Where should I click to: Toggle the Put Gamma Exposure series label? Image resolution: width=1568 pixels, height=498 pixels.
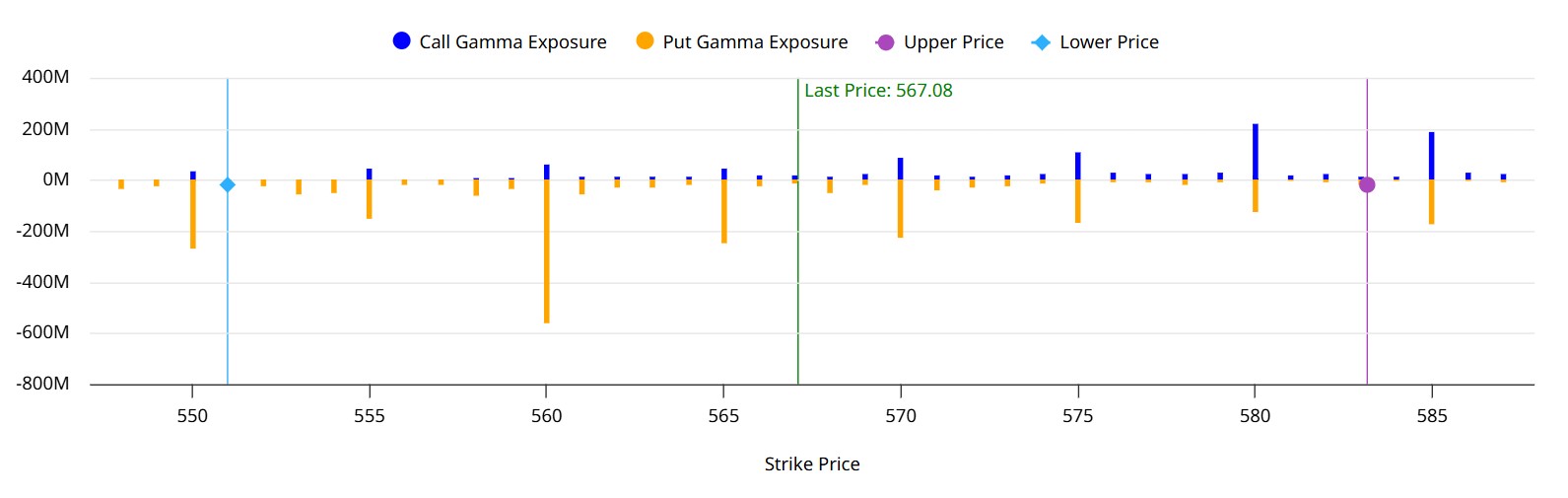coord(755,42)
